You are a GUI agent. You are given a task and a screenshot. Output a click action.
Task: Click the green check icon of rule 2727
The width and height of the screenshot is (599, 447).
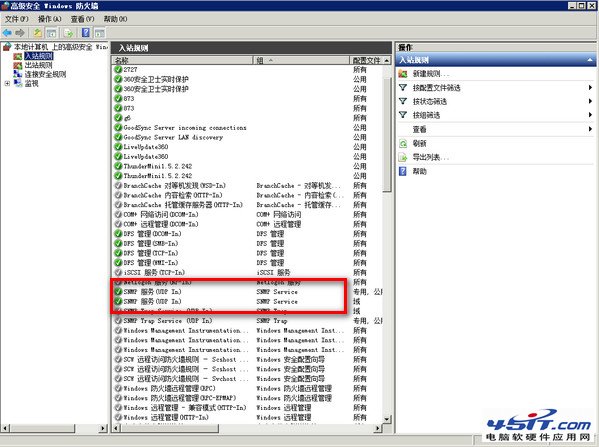click(118, 70)
